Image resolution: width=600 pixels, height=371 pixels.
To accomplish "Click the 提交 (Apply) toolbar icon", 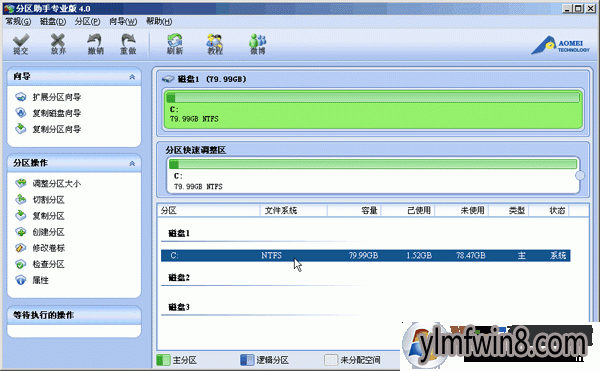I will (21, 44).
